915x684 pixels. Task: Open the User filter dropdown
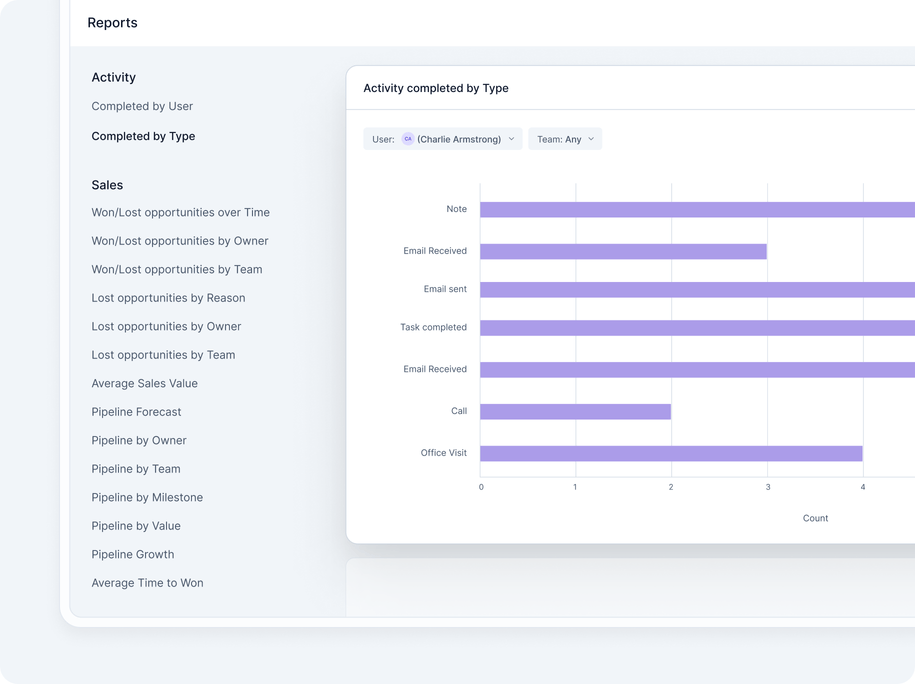[443, 139]
